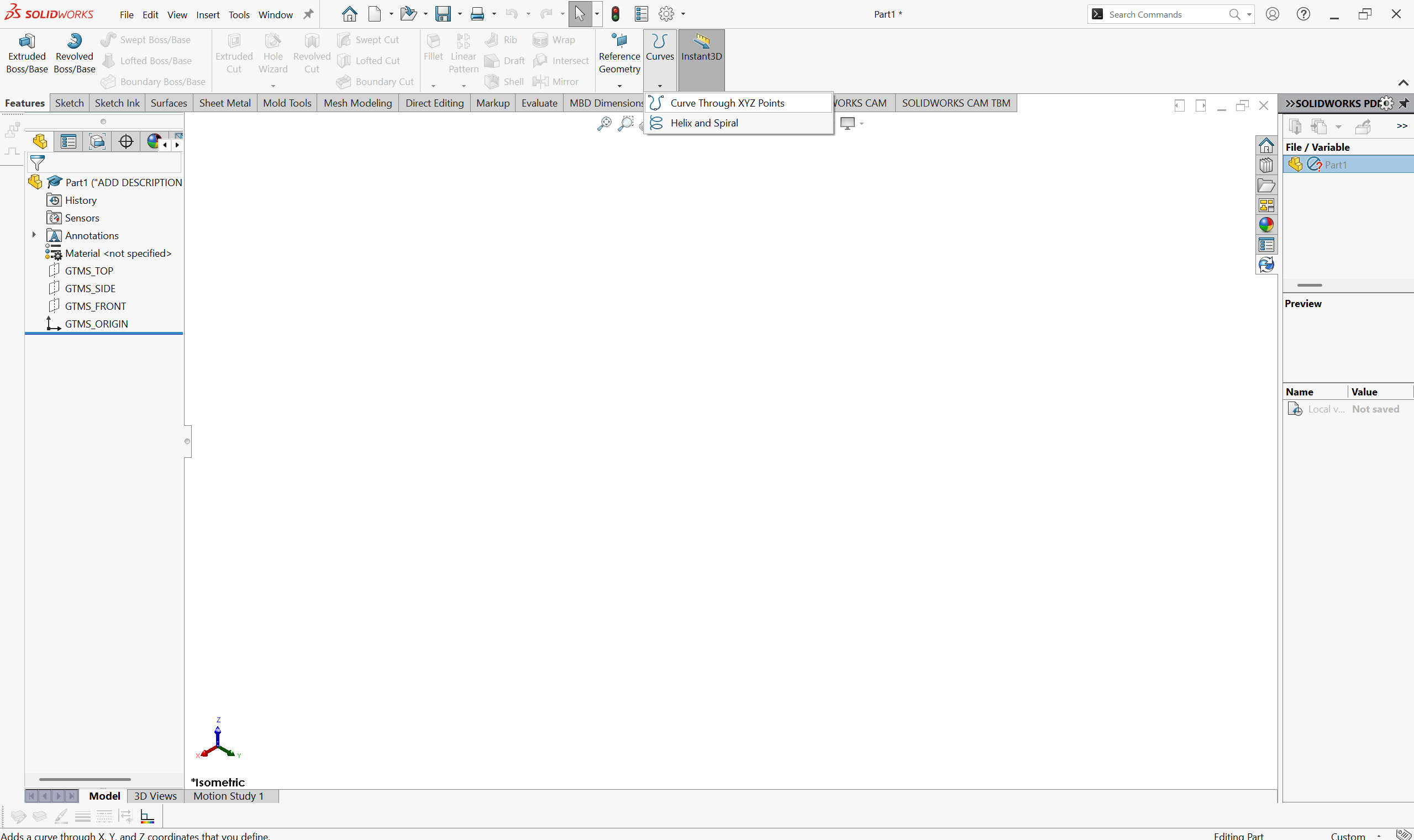The width and height of the screenshot is (1414, 840).
Task: Open the PropertyManager tab icon
Action: pyautogui.click(x=69, y=141)
